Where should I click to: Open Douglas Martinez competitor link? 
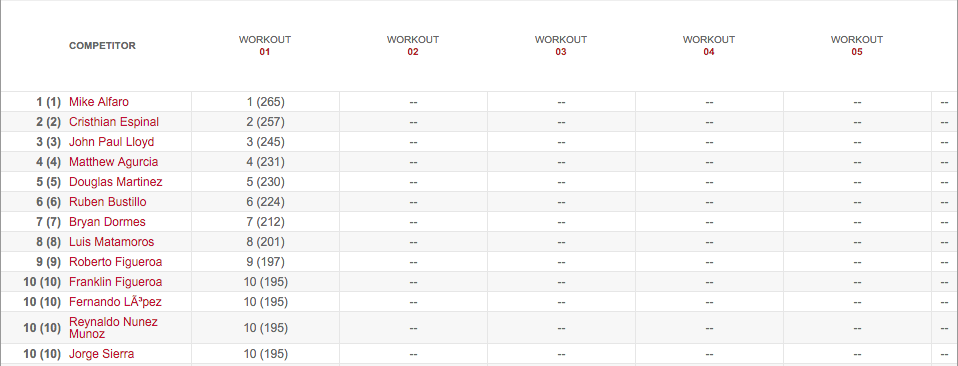click(115, 182)
